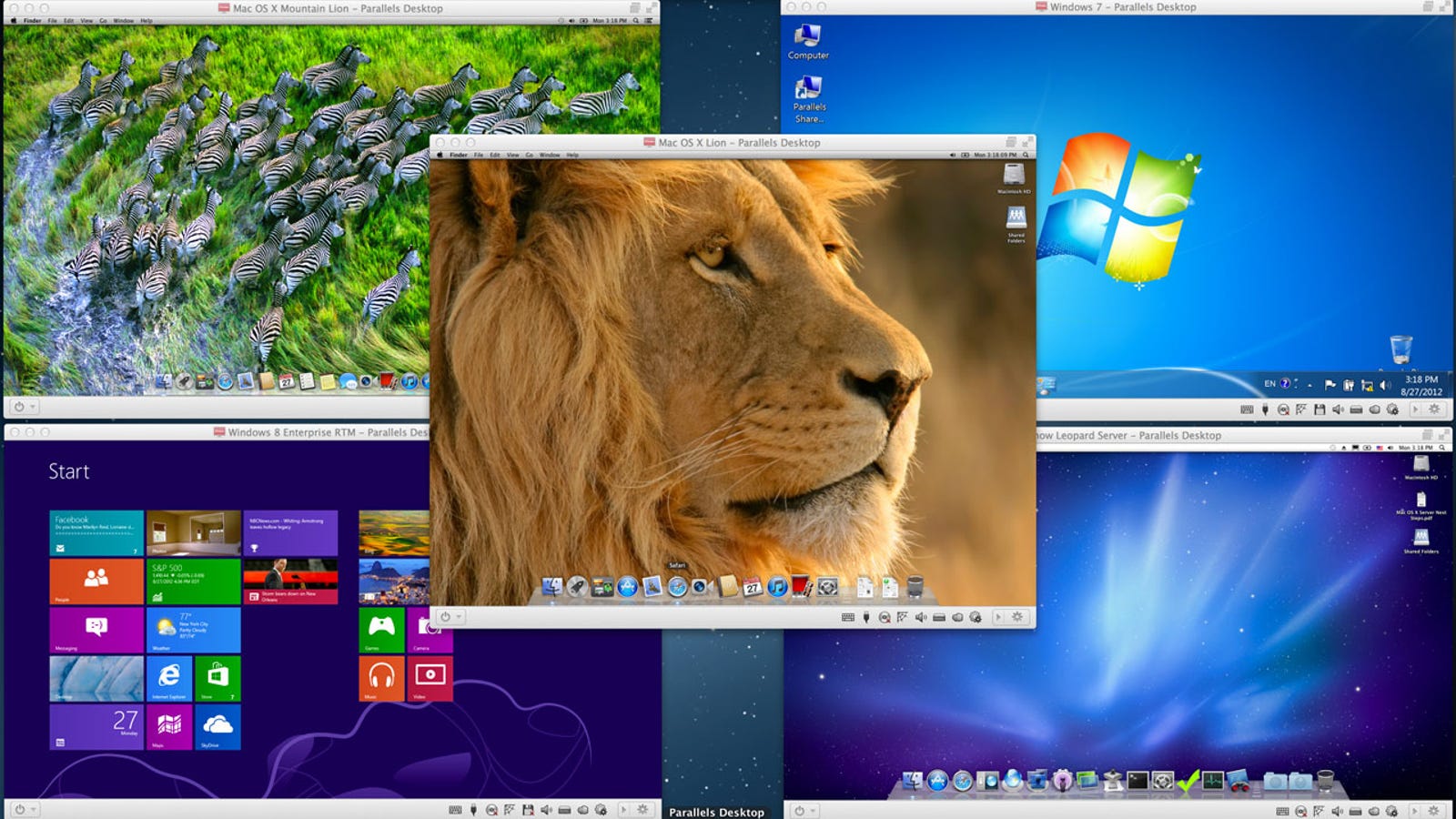Click volume icon in Windows 7 system tray

(1385, 385)
